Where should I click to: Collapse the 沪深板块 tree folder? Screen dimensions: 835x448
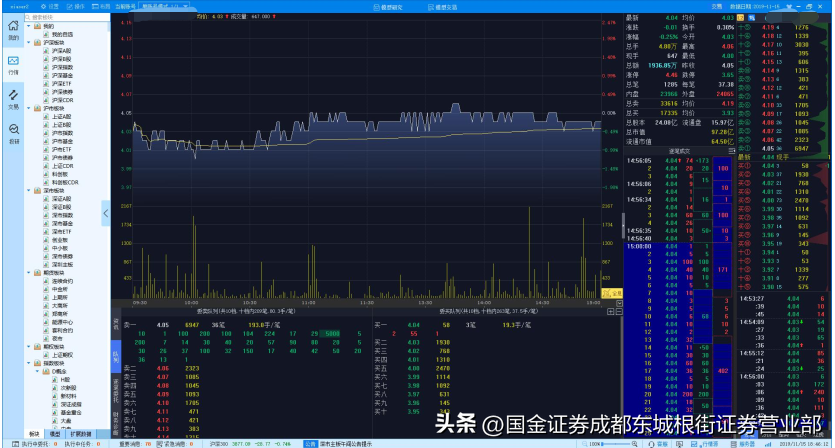click(29, 43)
